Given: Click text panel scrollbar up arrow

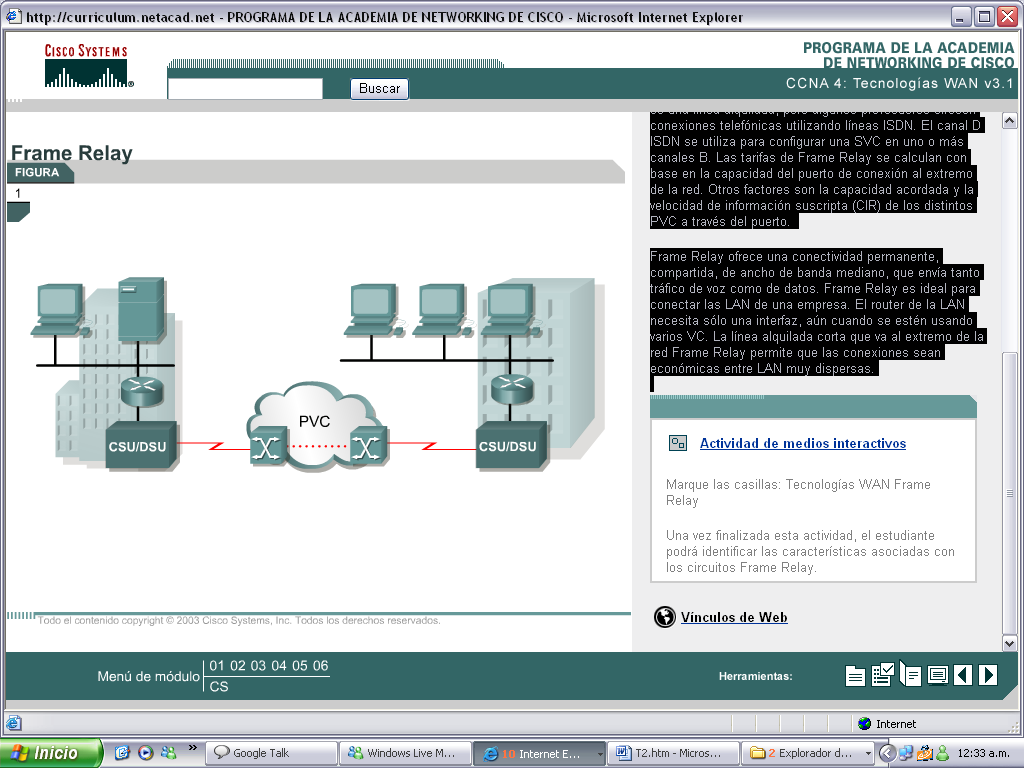Looking at the screenshot, I should pos(1010,120).
